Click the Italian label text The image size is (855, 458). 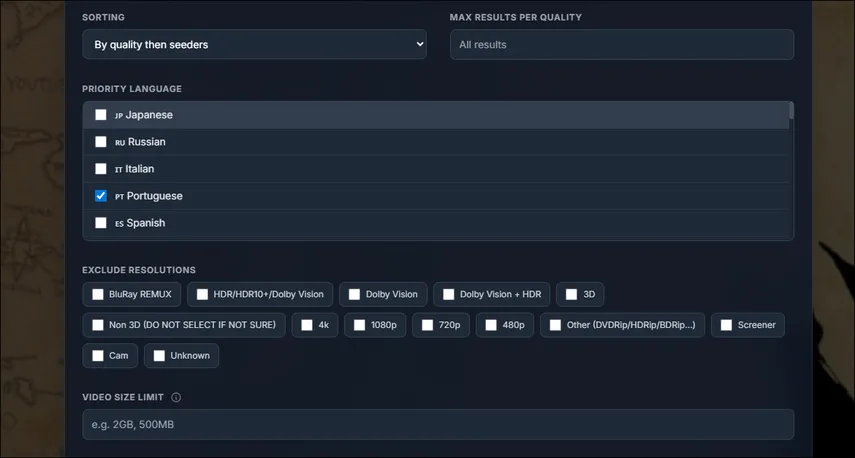(140, 169)
